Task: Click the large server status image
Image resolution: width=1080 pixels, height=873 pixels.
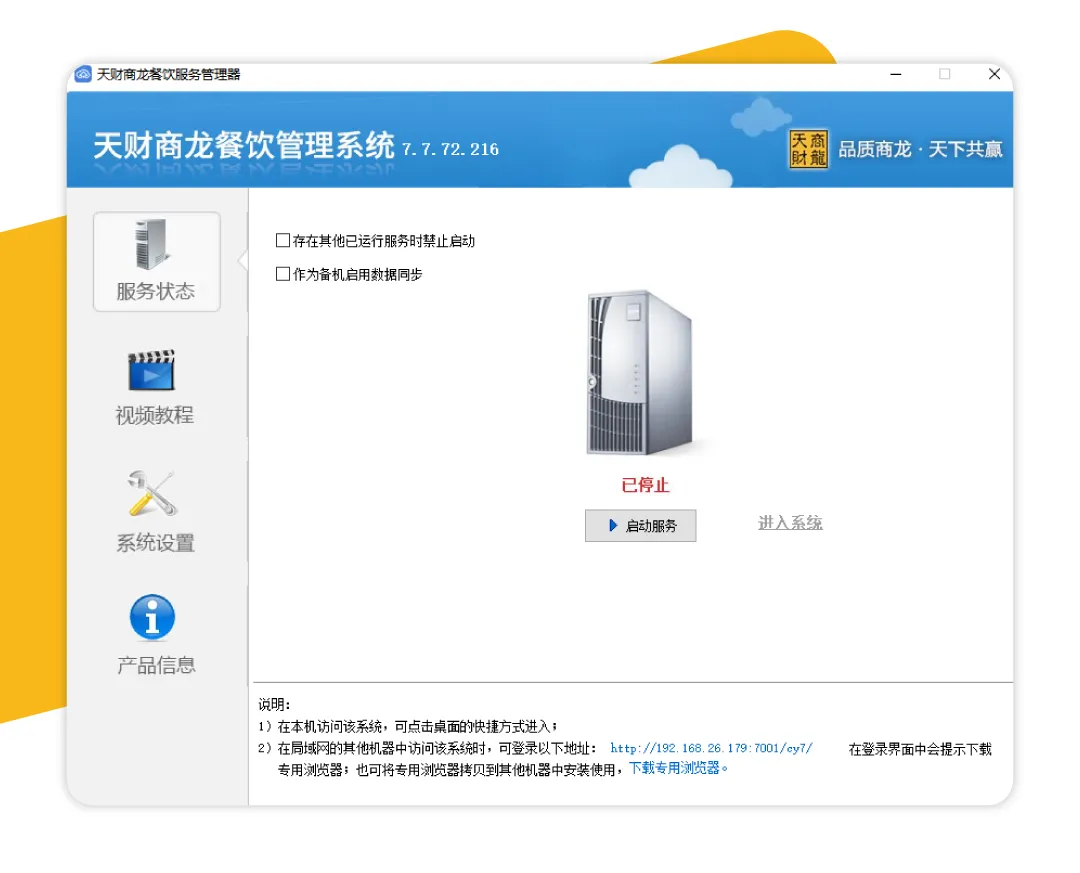Action: pos(639,373)
